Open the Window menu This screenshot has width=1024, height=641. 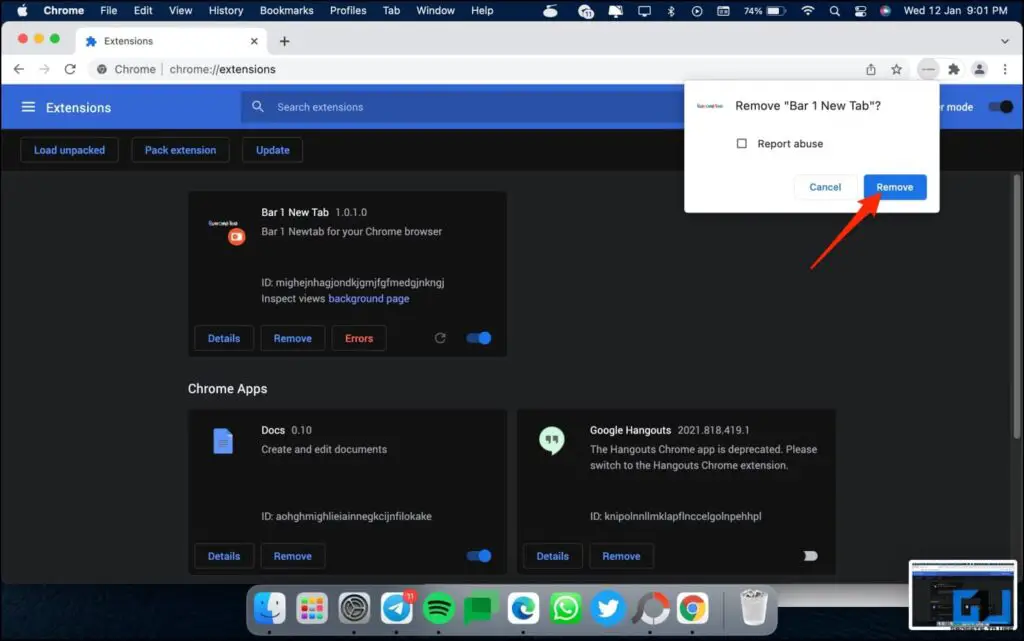click(436, 10)
